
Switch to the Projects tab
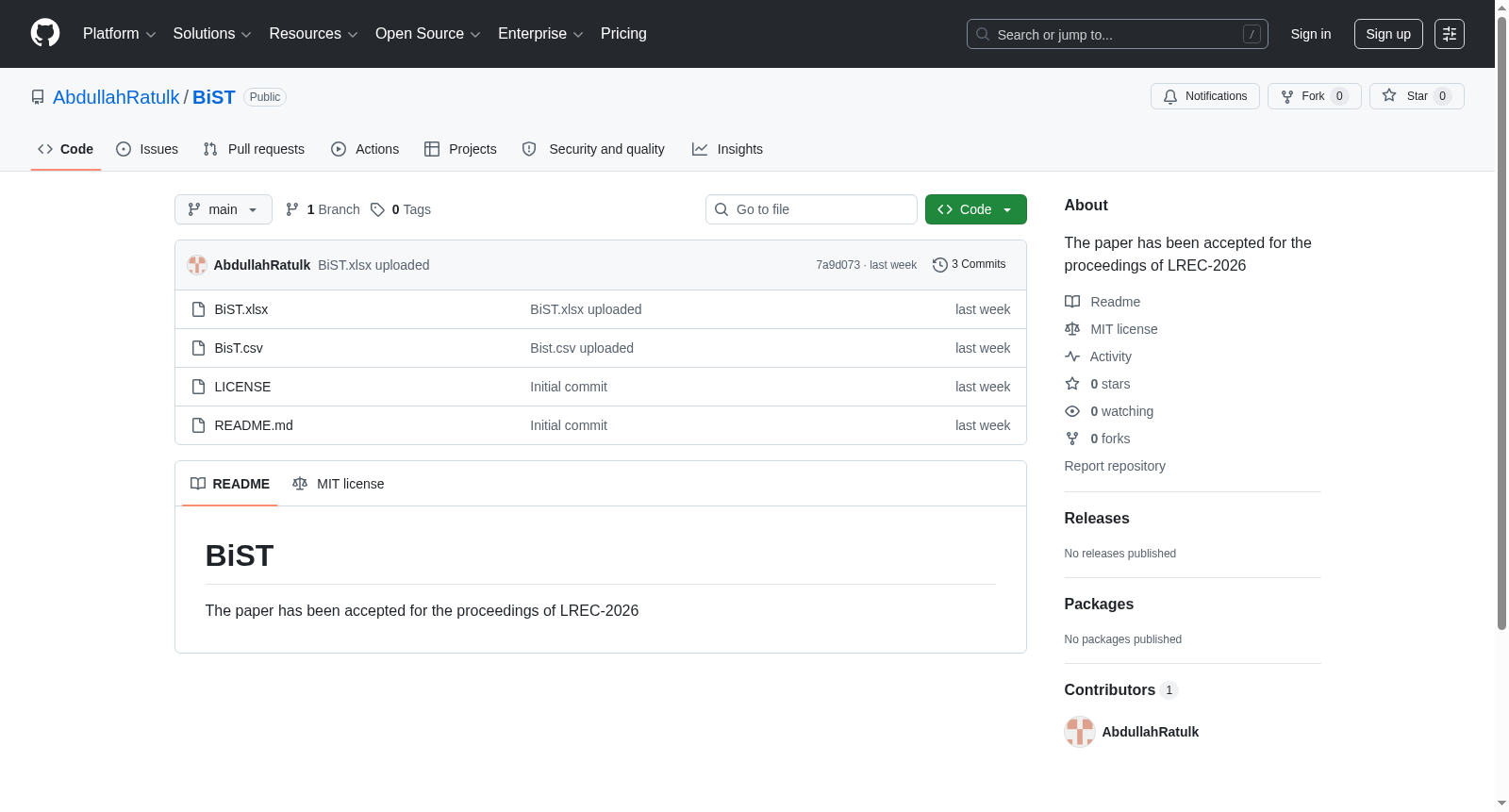pyautogui.click(x=460, y=149)
